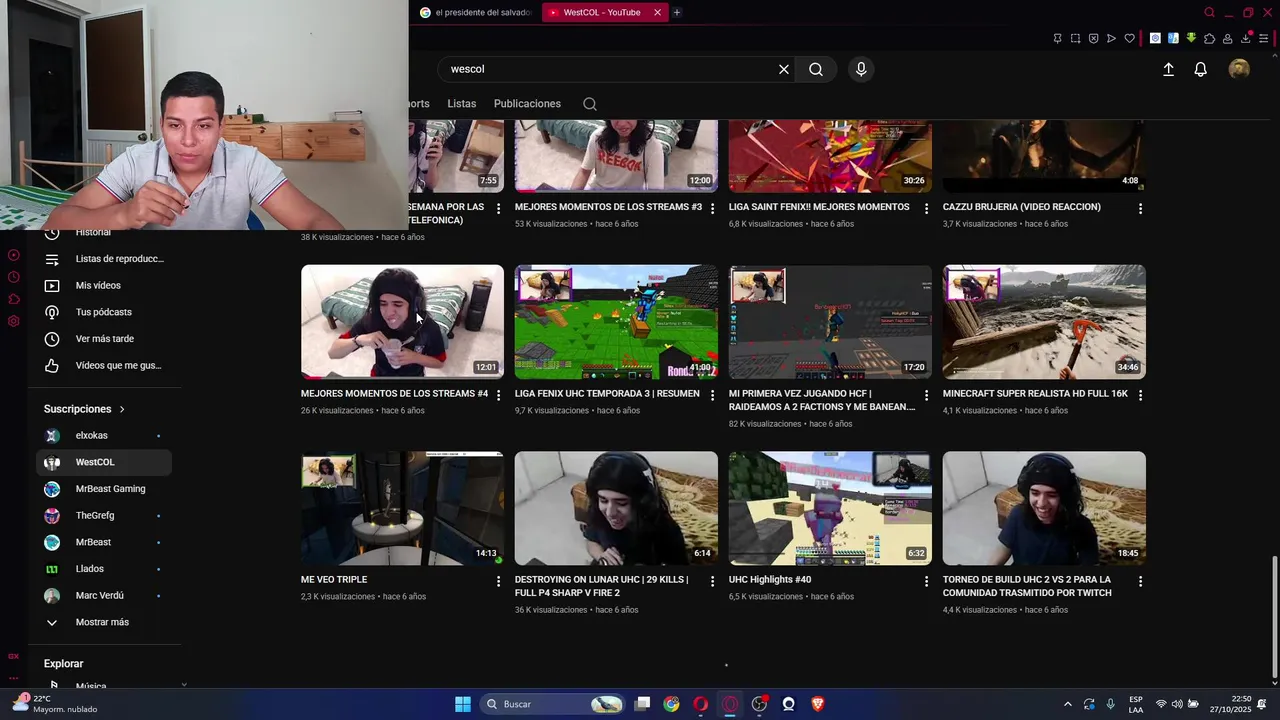This screenshot has height=720, width=1280.
Task: Switch to the Publicaciones channel tab
Action: pos(527,104)
